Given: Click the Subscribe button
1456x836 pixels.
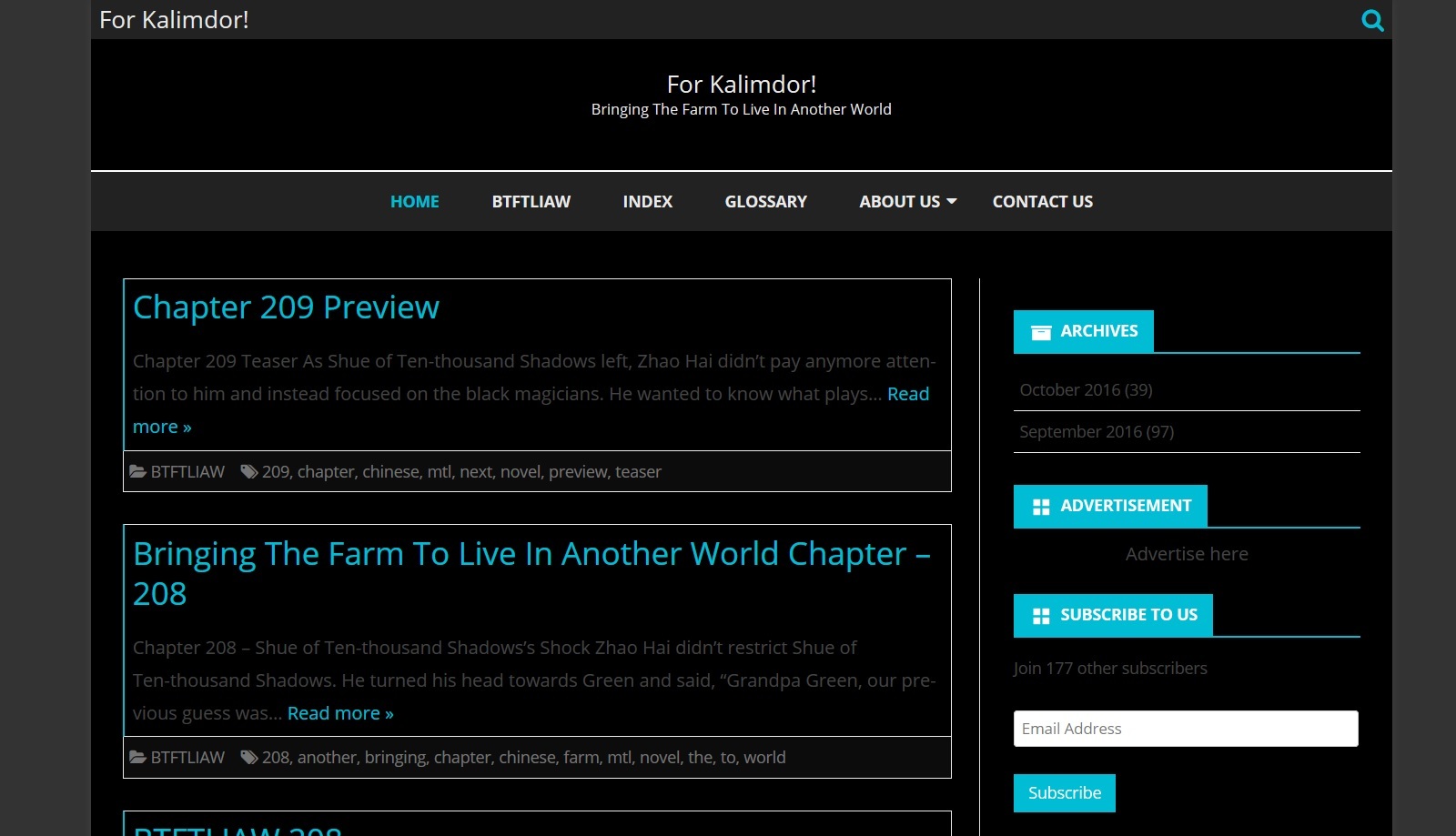Looking at the screenshot, I should [1065, 793].
